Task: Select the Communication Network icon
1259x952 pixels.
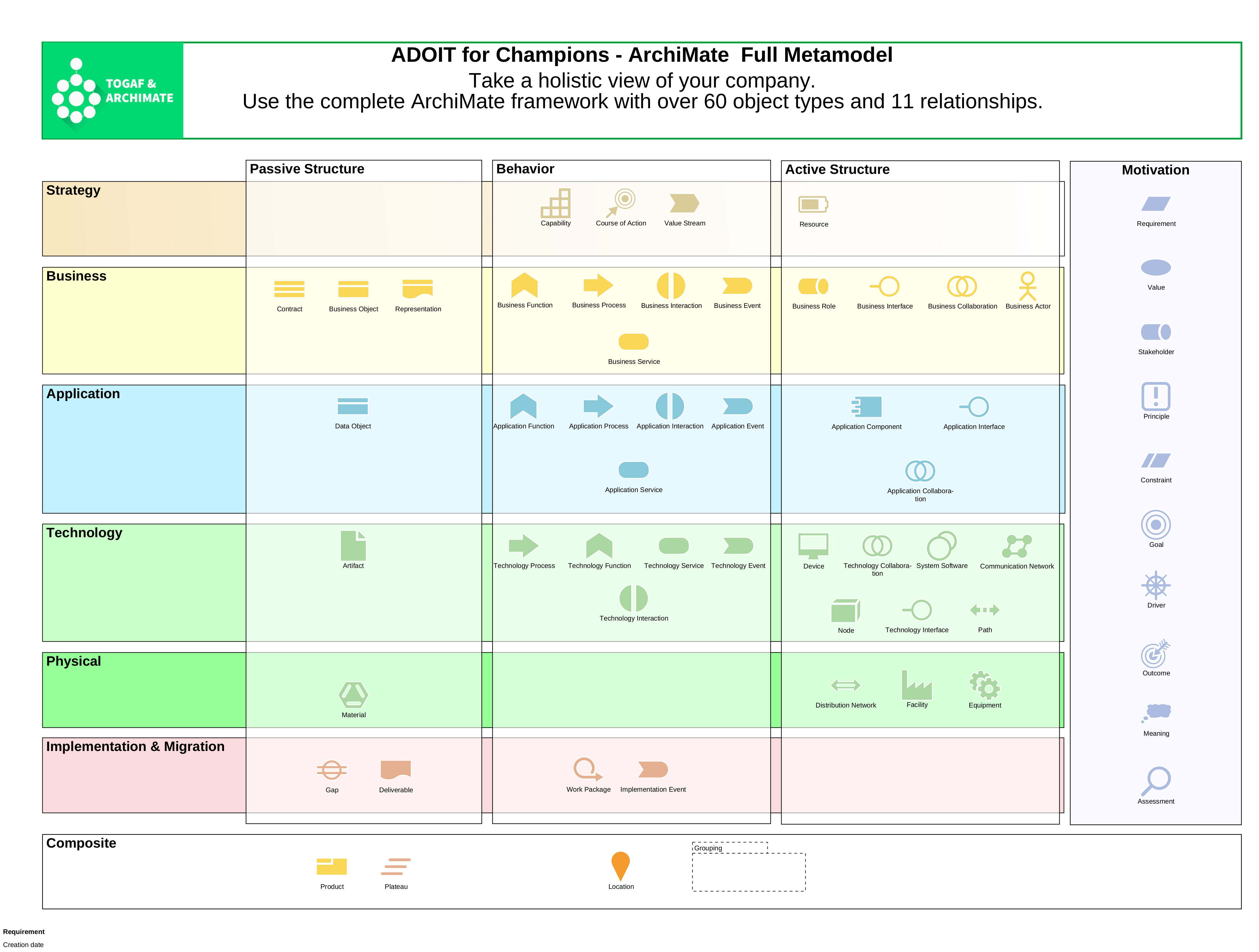Action: pos(1017,546)
